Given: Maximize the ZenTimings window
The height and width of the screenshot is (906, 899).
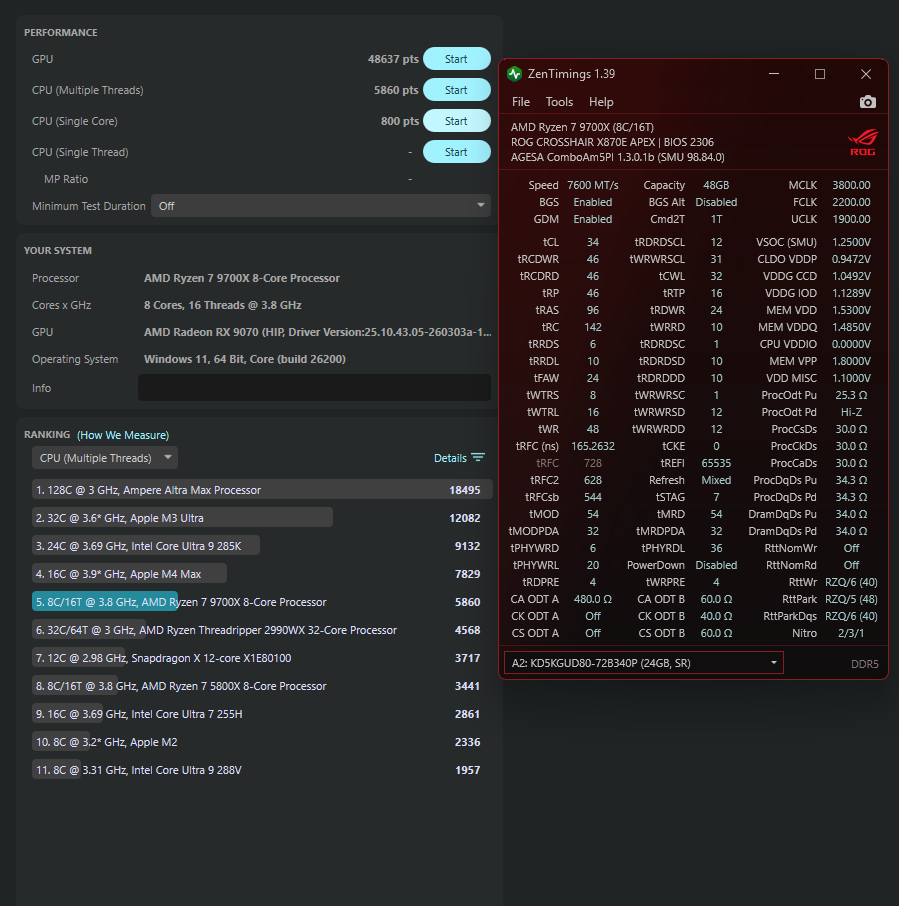Looking at the screenshot, I should pos(819,74).
